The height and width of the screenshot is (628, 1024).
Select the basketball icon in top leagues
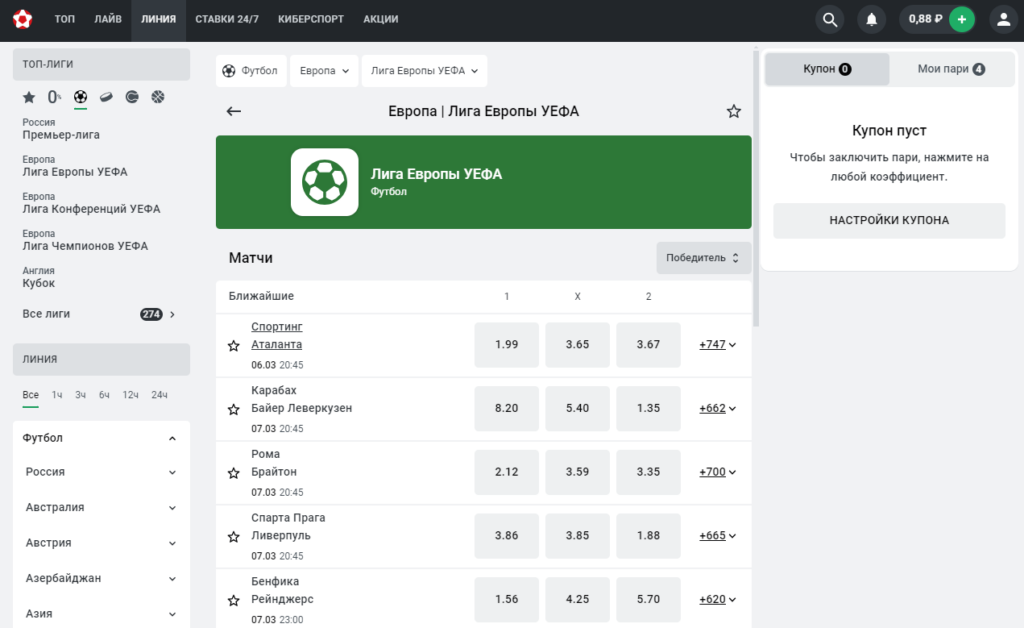point(158,97)
